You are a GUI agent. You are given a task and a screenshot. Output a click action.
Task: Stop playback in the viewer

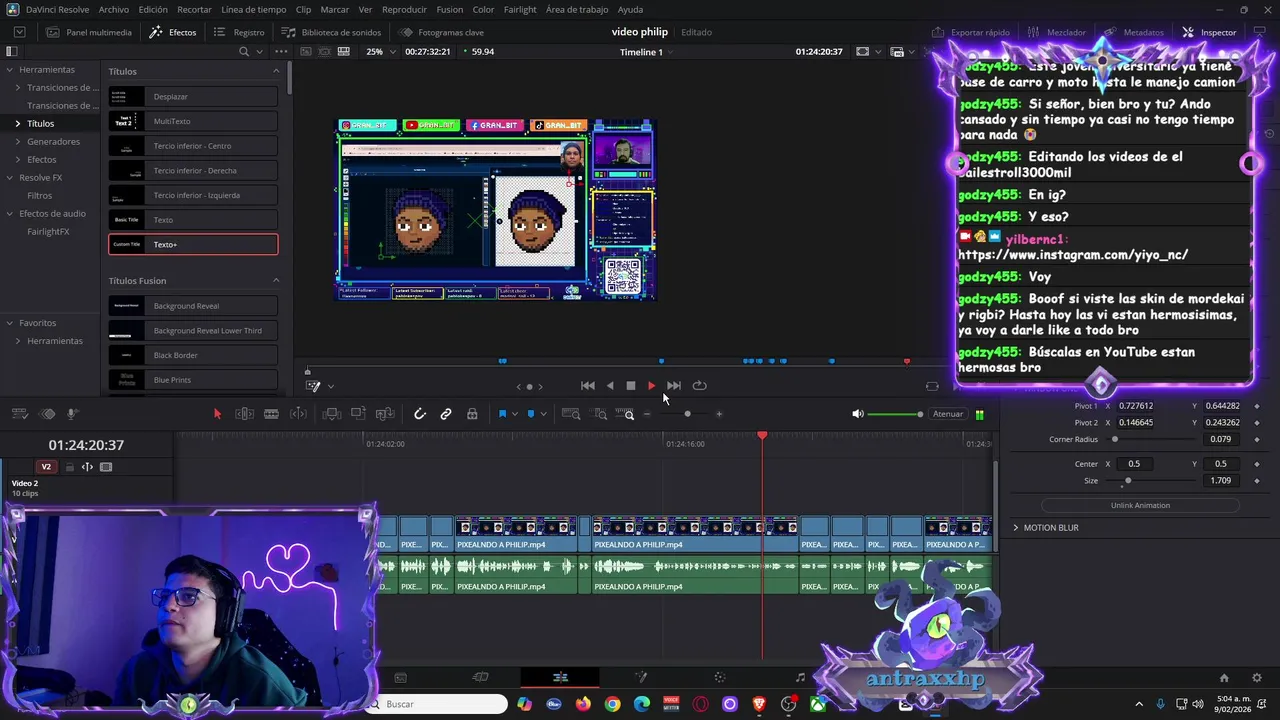pos(631,386)
